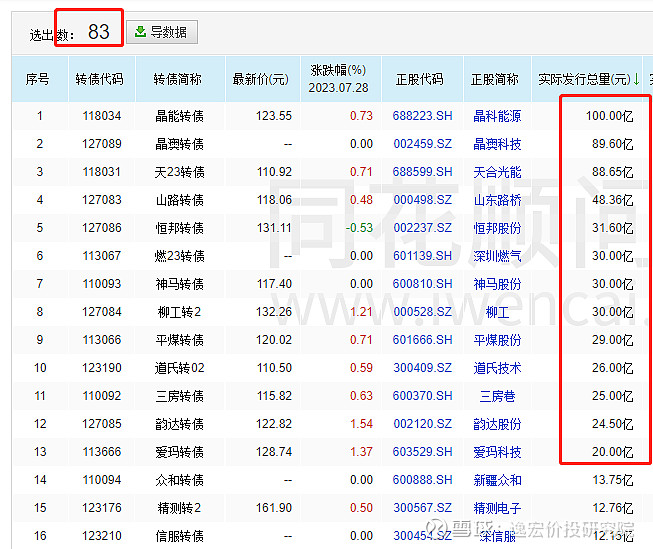
Task: Open stock link 恒邦股份
Action: [x=497, y=228]
